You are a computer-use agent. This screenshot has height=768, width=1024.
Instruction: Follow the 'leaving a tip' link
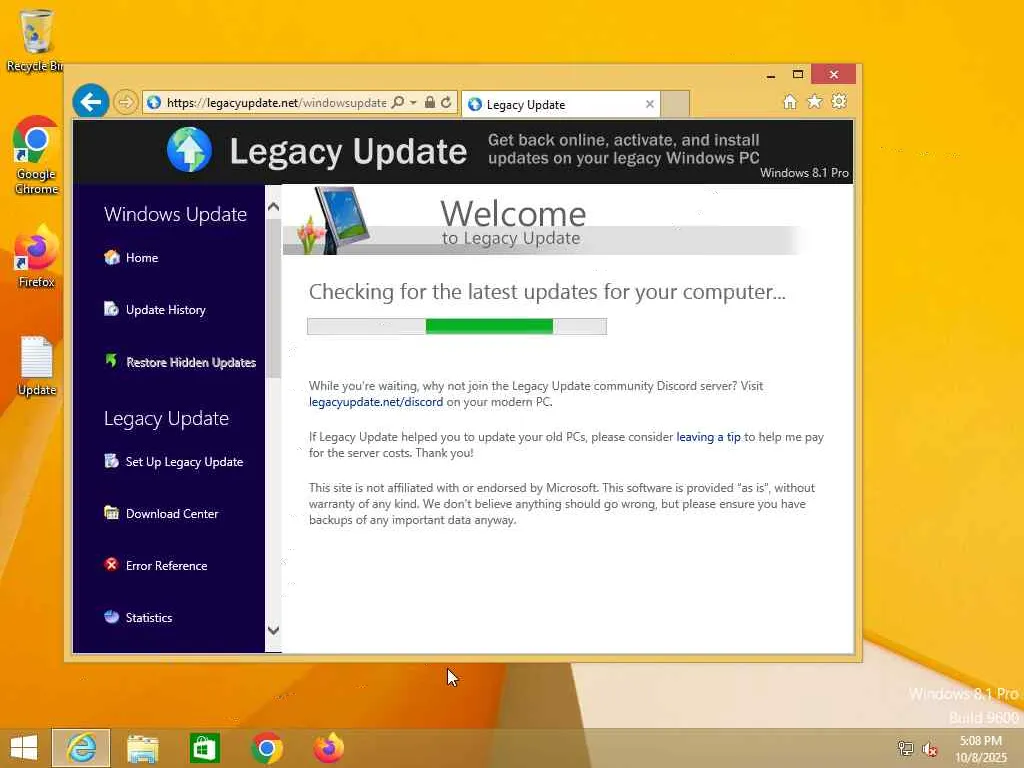pyautogui.click(x=708, y=437)
